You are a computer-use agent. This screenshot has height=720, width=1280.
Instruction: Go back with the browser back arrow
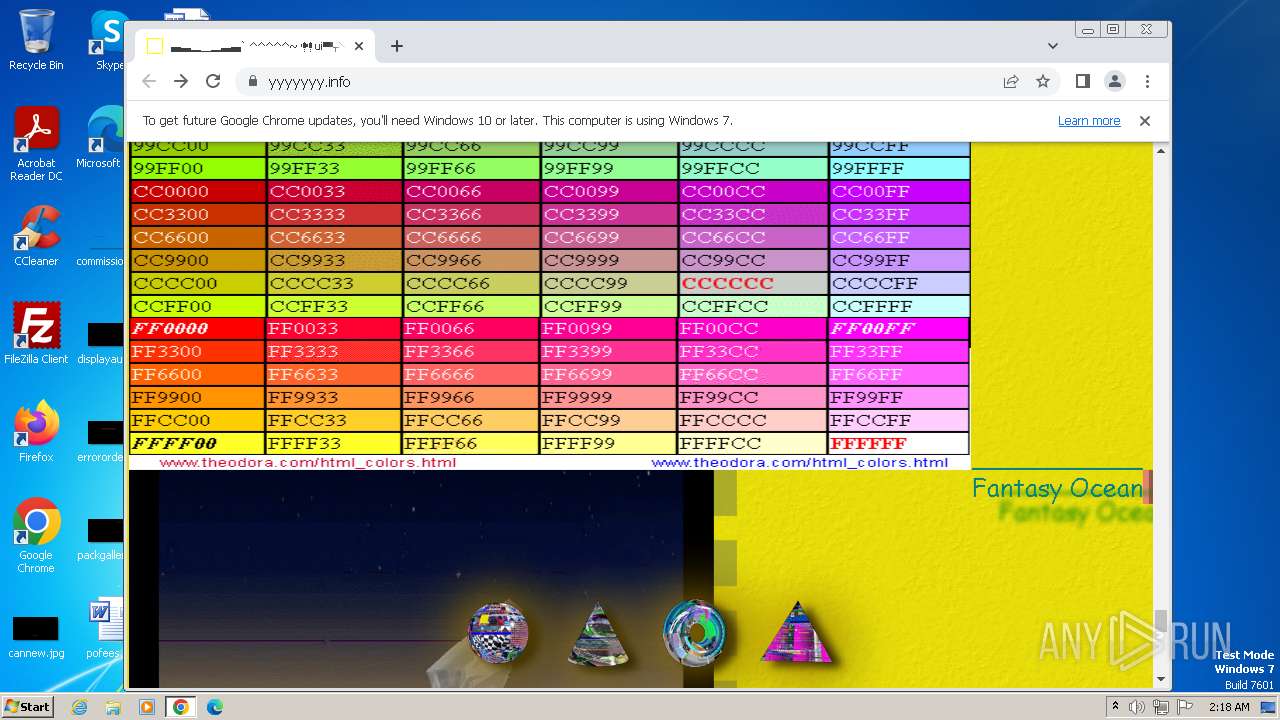pos(149,82)
